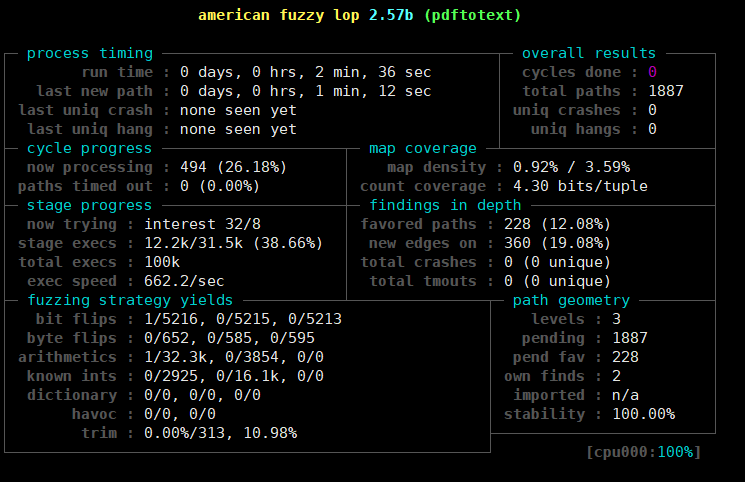Click havoc value '0/0, 0/0'

[180, 414]
